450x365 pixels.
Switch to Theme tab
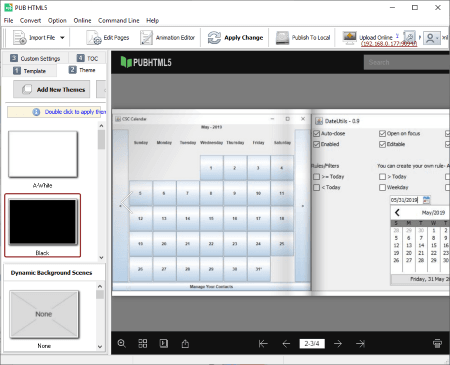point(82,70)
